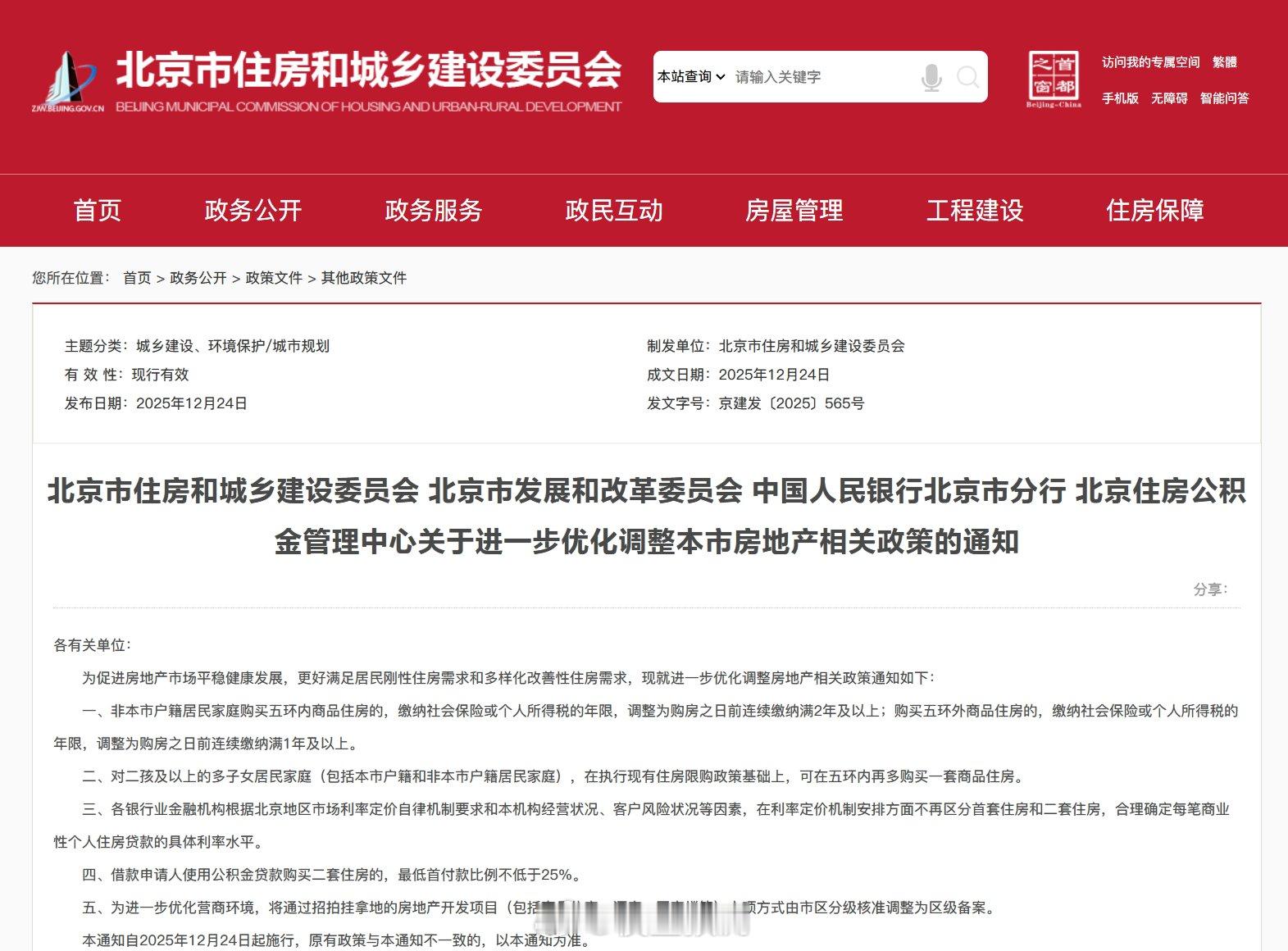Click paragraph 二 about 多子女居民家庭
The image size is (1288, 951).
[553, 776]
